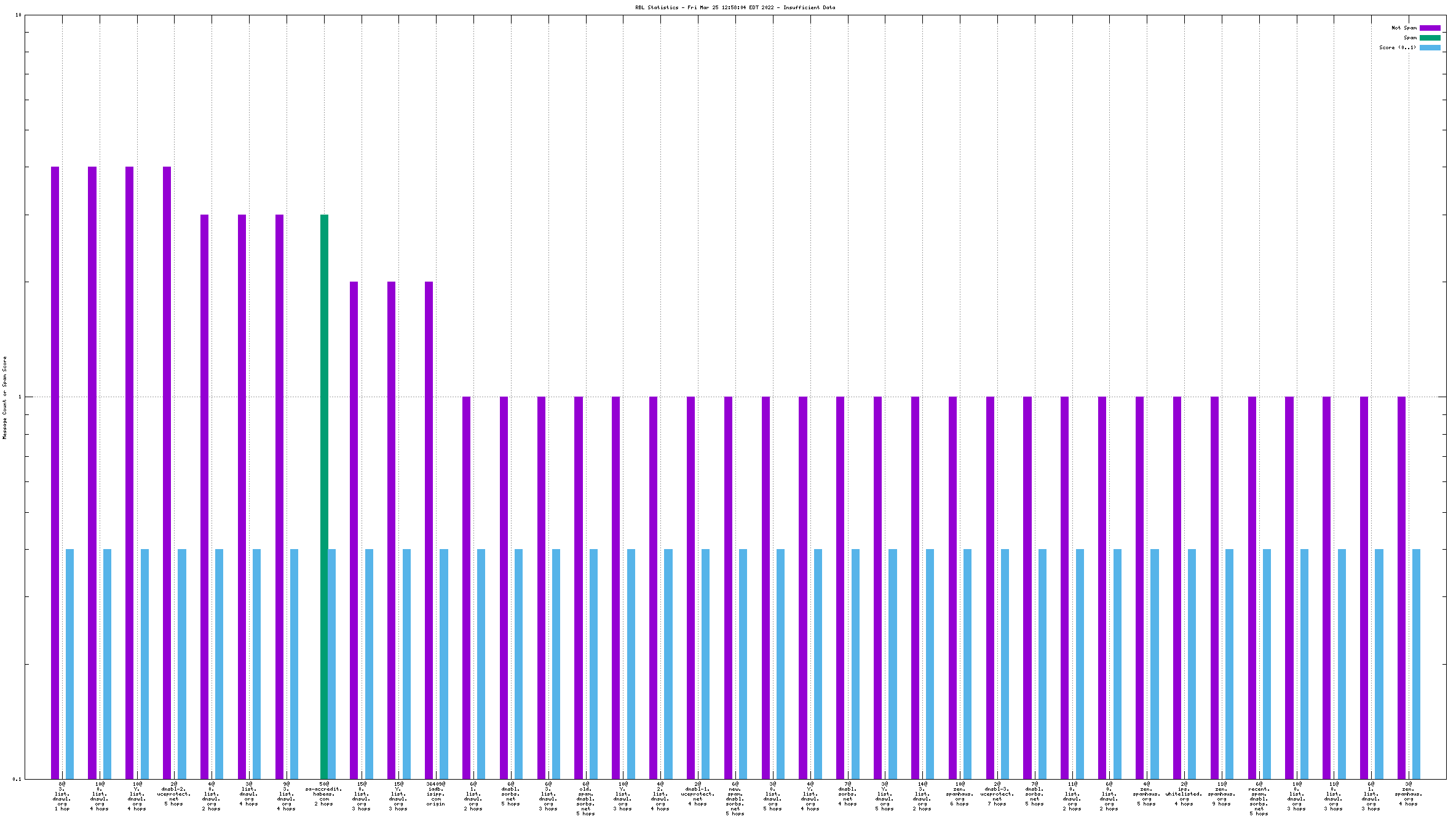Click the 36409@ iadb.isipp.com origin label
1456x819 pixels.
click(x=436, y=794)
